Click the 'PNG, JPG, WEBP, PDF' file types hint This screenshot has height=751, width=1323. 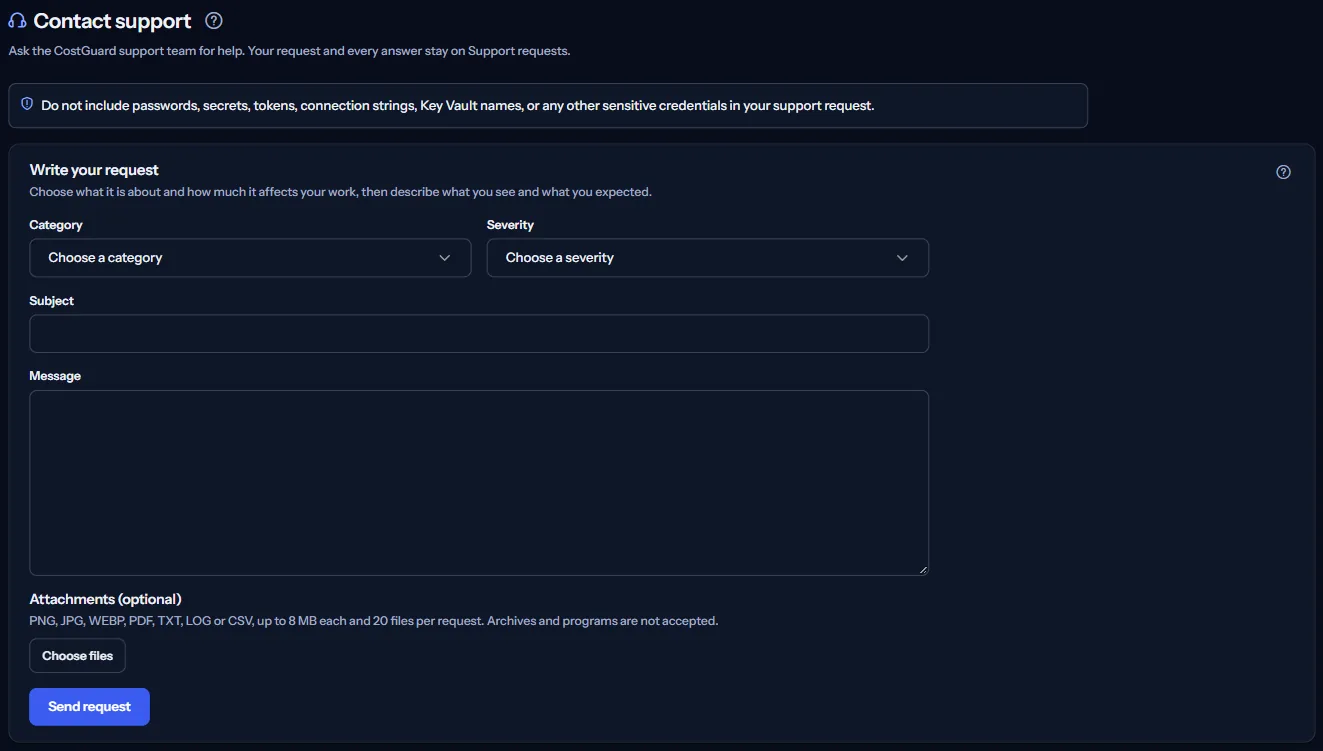[x=374, y=621]
